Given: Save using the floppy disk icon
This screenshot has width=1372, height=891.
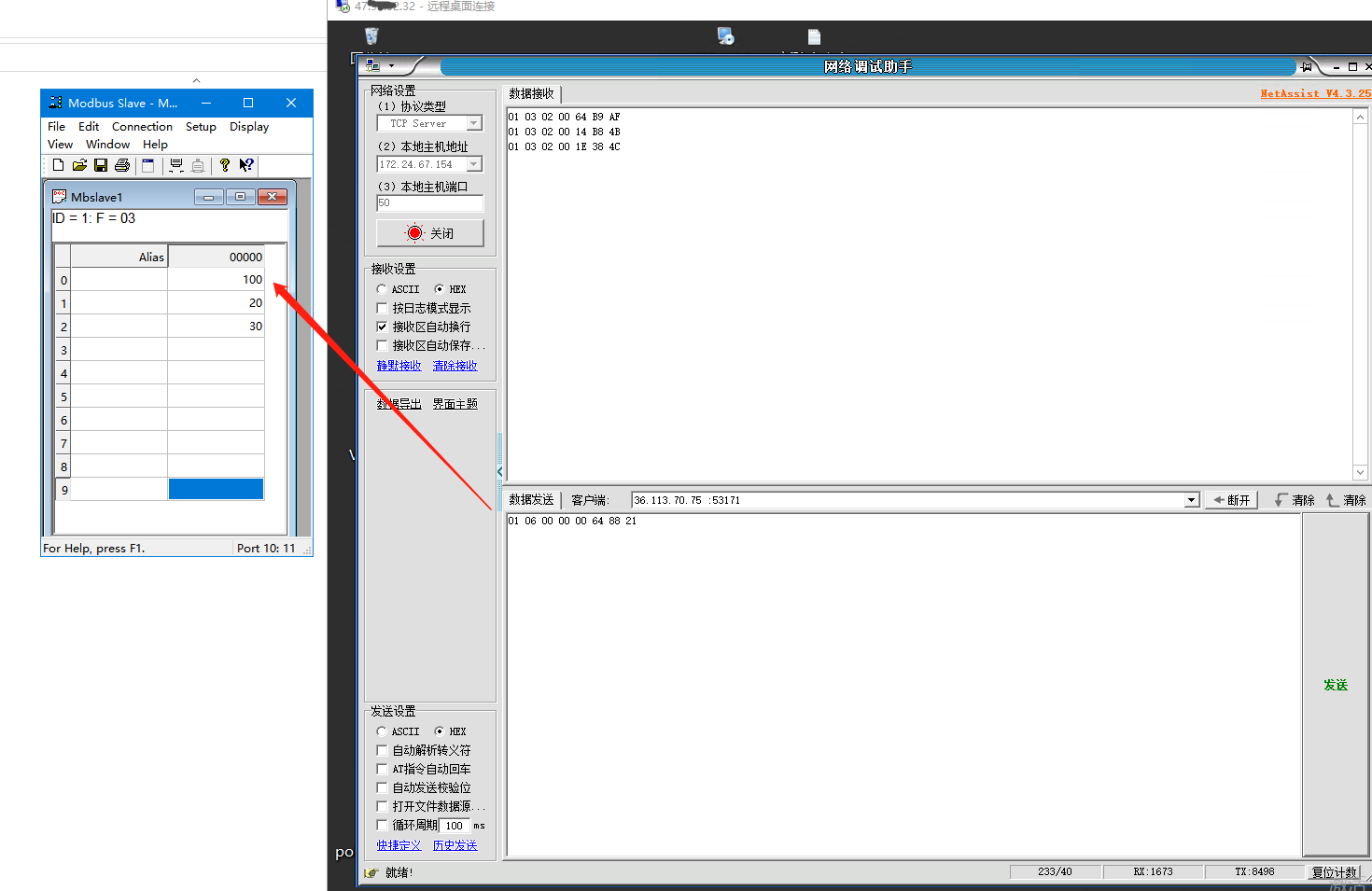Looking at the screenshot, I should (101, 165).
